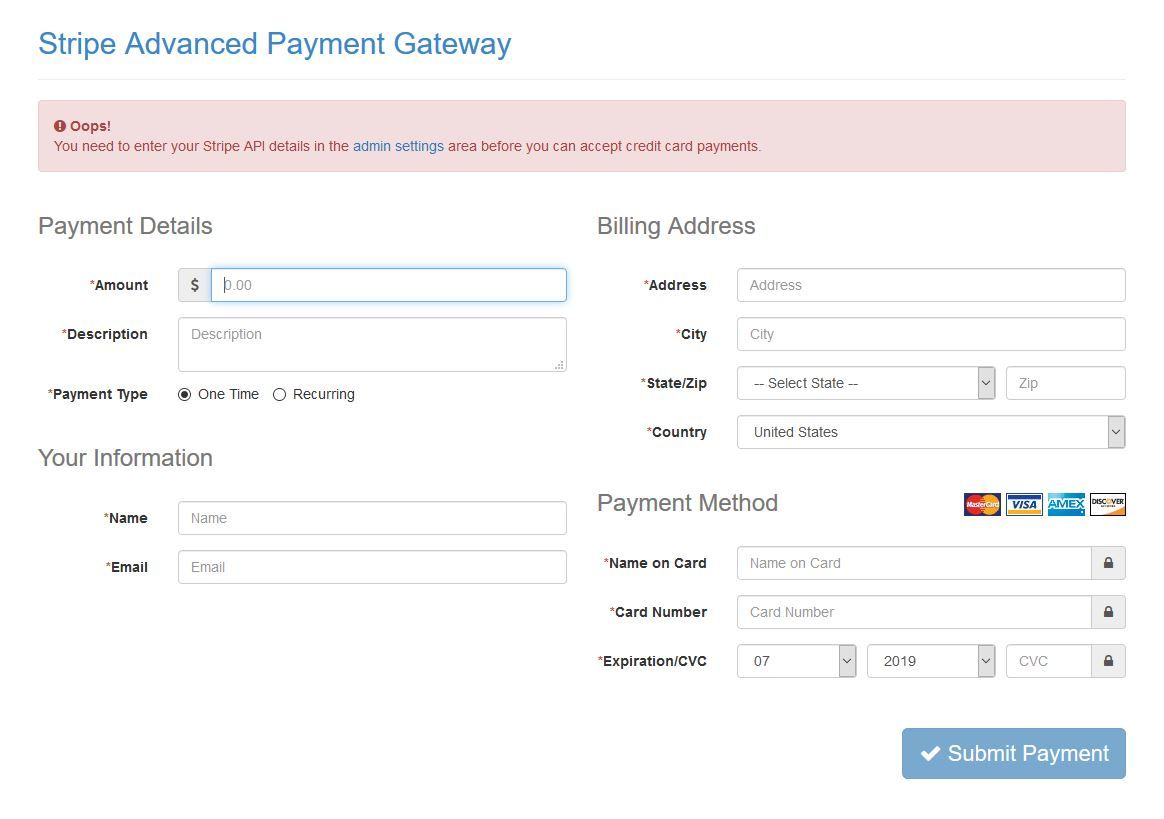
Task: Expand the Country dropdown
Action: [931, 432]
